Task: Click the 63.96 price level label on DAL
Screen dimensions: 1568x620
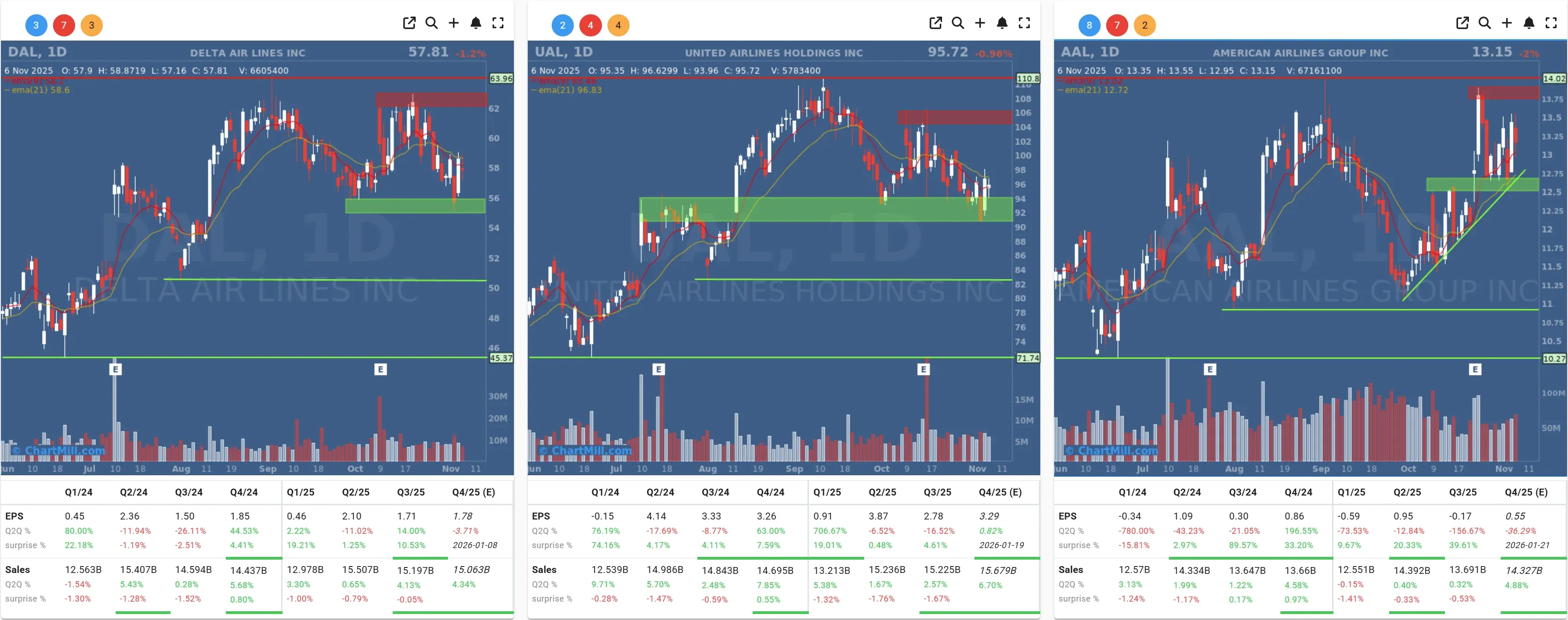Action: [501, 78]
